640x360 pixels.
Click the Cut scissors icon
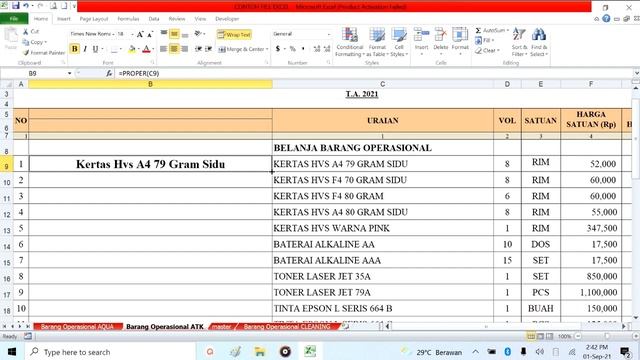pyautogui.click(x=25, y=31)
